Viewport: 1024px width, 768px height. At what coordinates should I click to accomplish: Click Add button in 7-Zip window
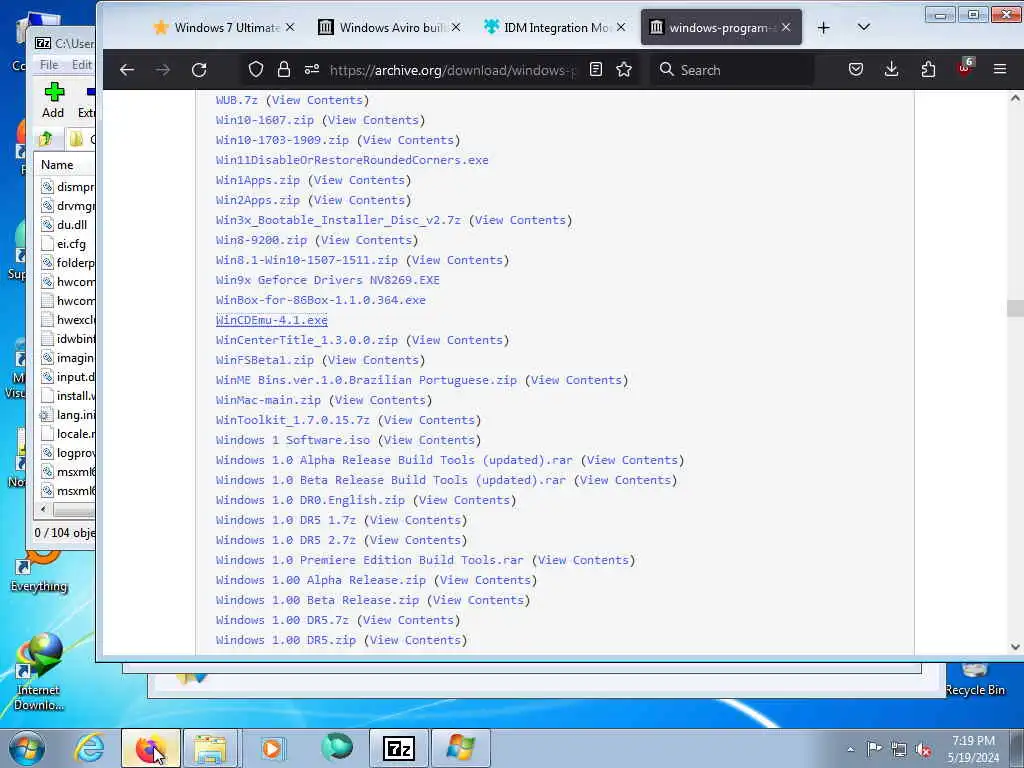click(53, 101)
